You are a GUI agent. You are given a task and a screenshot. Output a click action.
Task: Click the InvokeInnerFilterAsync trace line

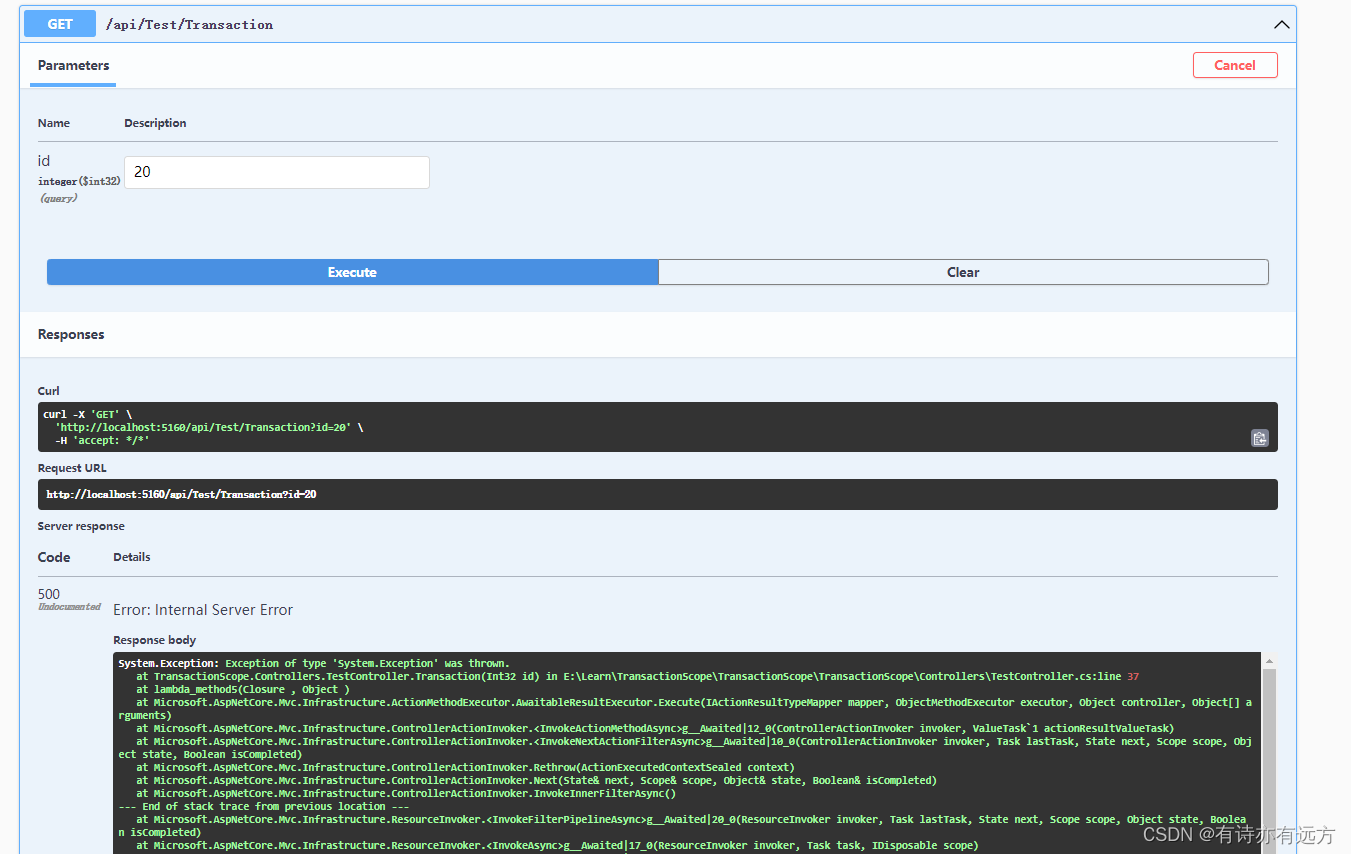(406, 793)
